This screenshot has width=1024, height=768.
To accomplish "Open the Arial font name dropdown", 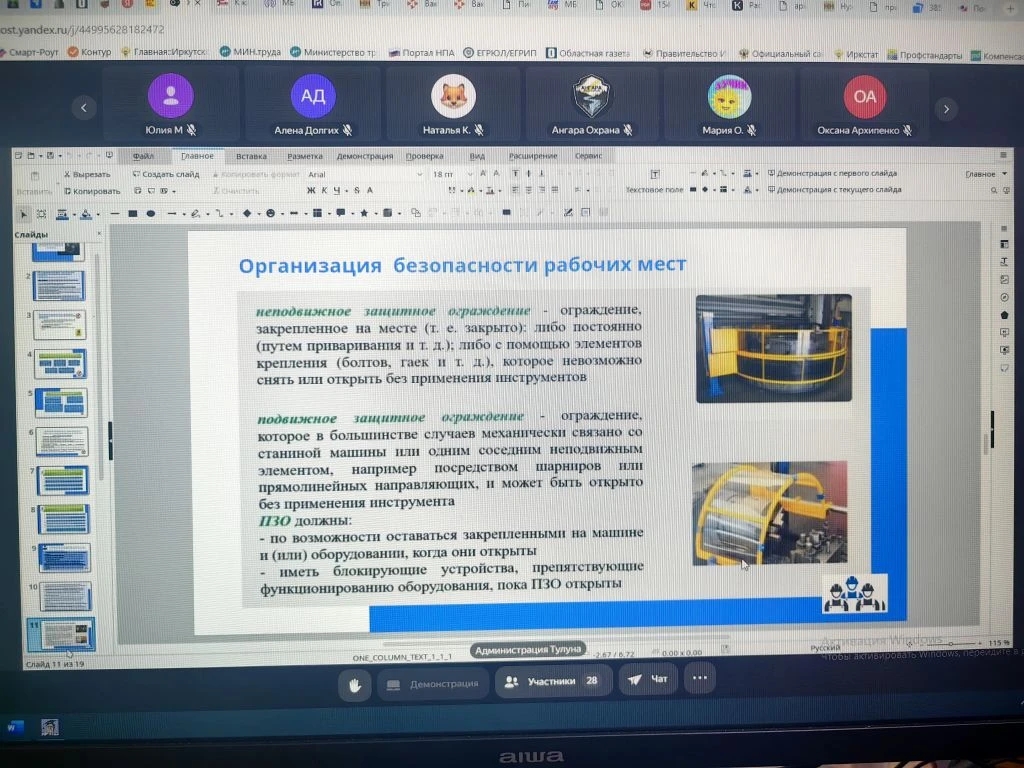I will tap(360, 174).
